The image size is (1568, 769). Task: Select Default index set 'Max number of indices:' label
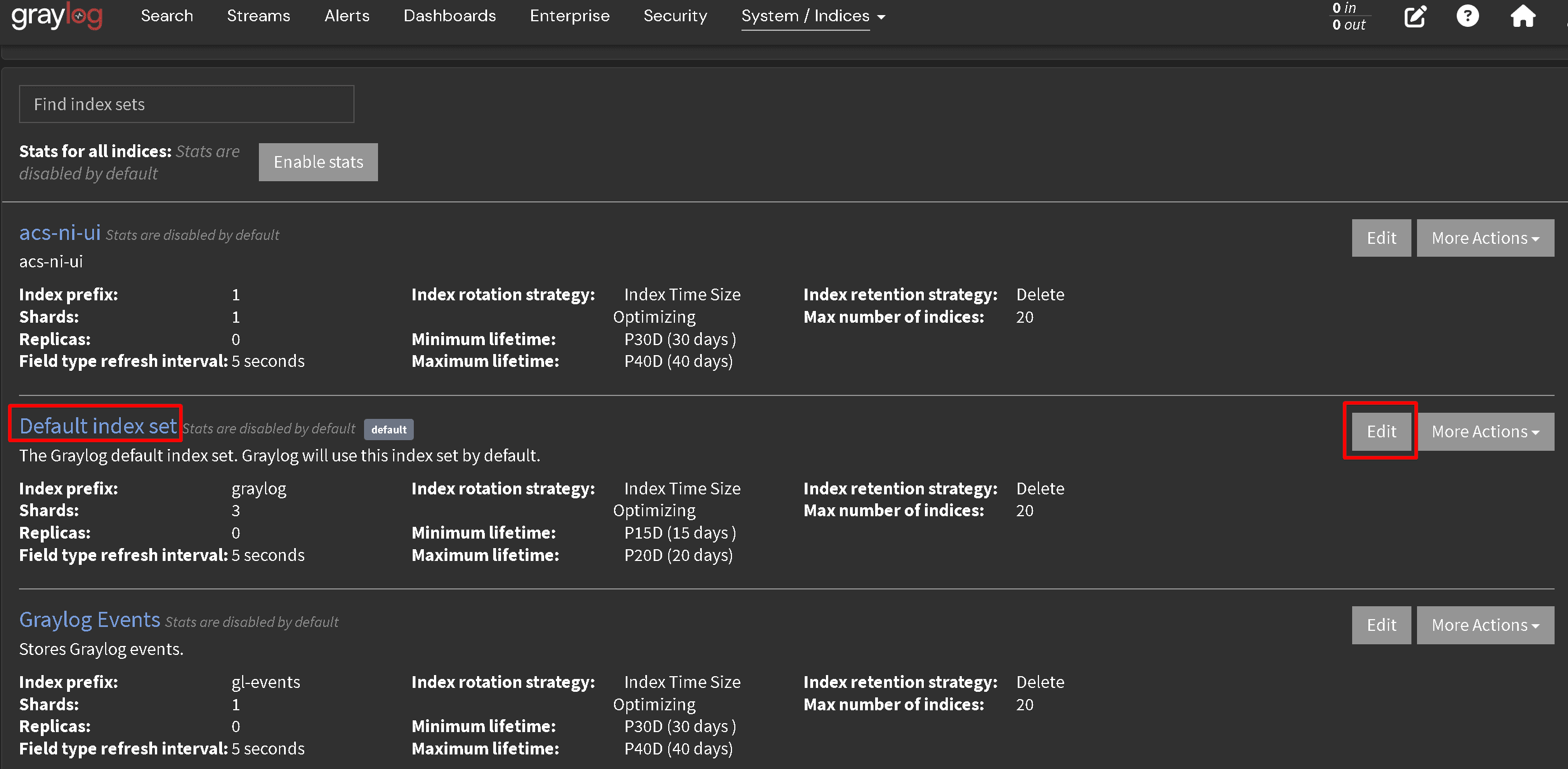tap(894, 510)
